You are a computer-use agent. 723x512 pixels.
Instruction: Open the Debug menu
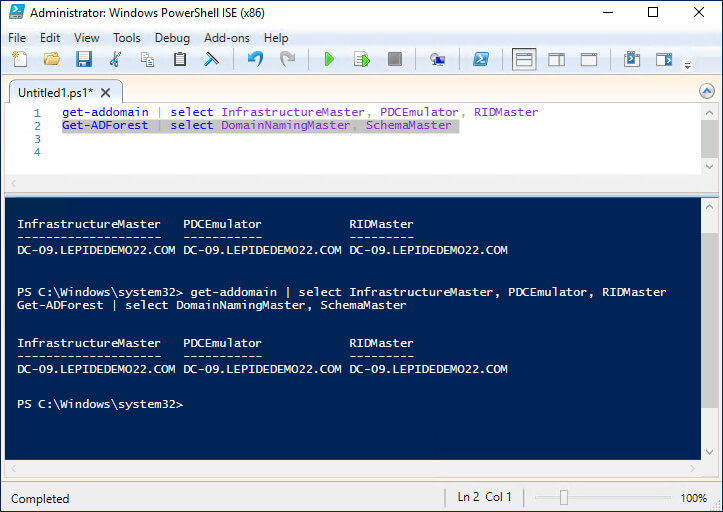[172, 38]
